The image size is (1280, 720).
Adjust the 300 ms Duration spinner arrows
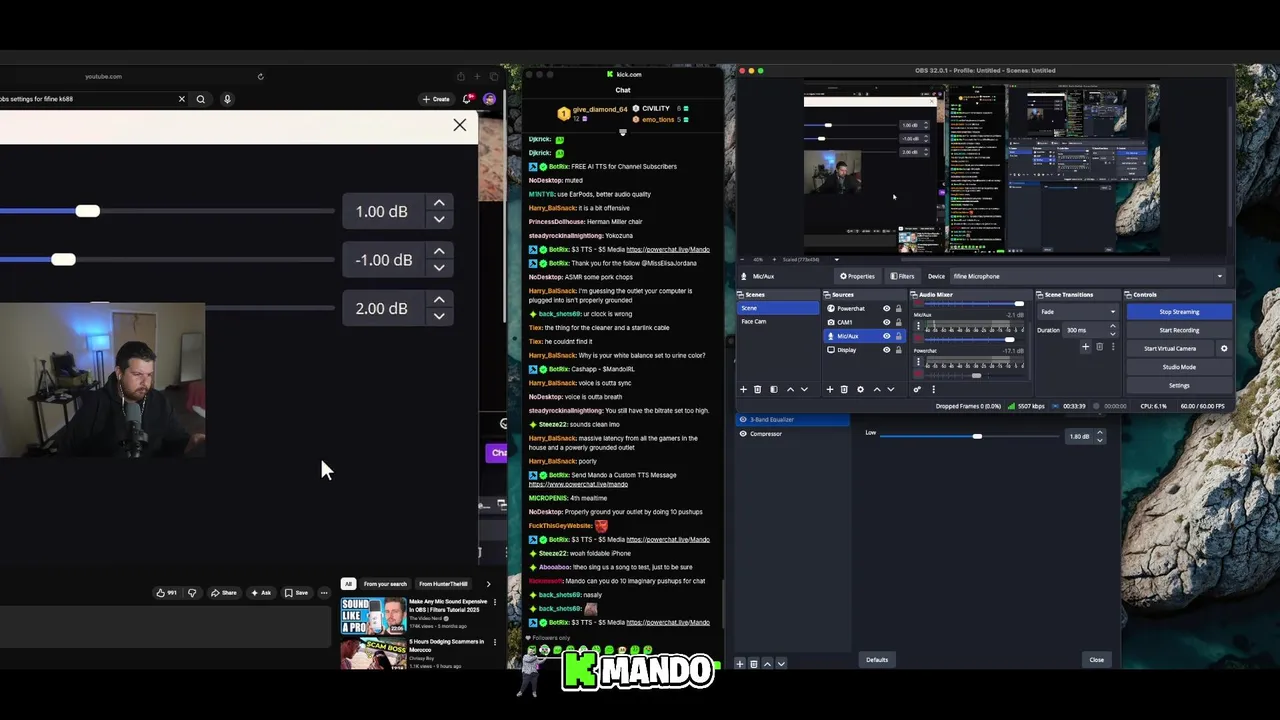click(1113, 330)
